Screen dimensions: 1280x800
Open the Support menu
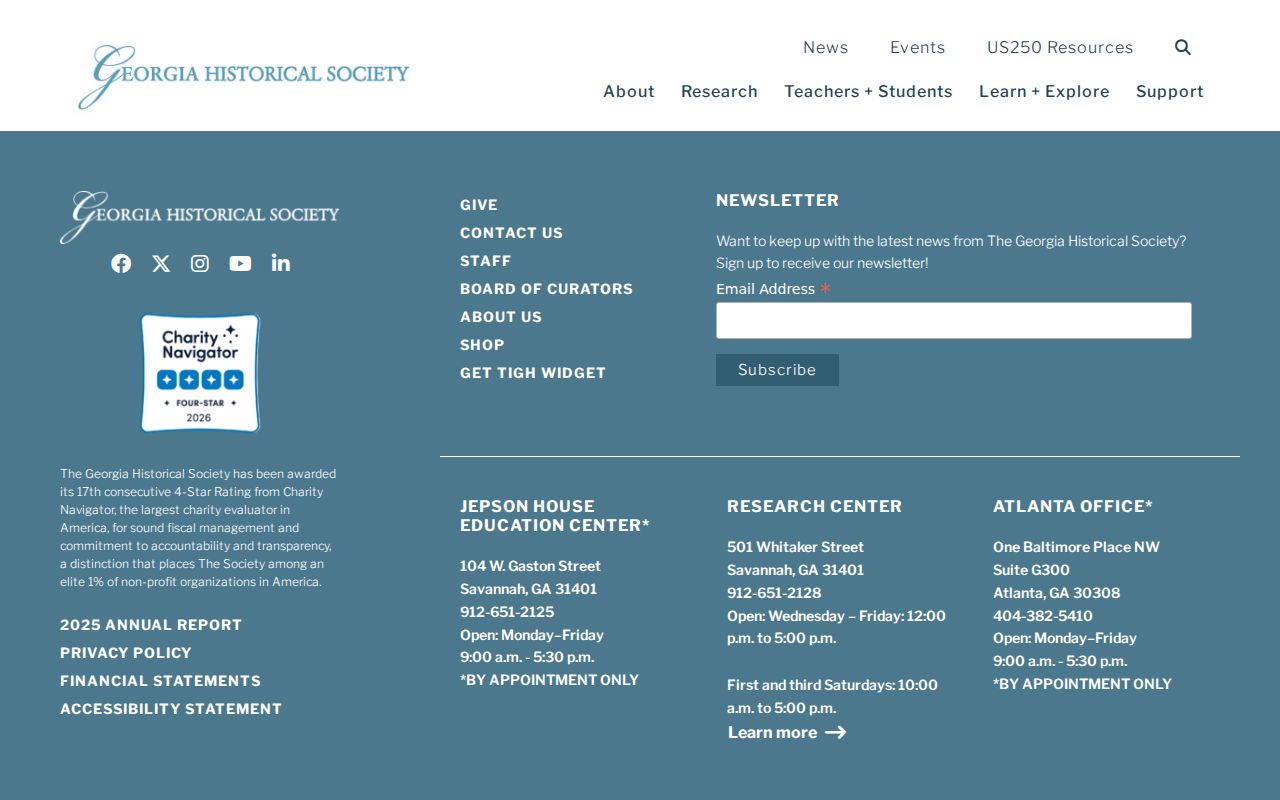1170,91
